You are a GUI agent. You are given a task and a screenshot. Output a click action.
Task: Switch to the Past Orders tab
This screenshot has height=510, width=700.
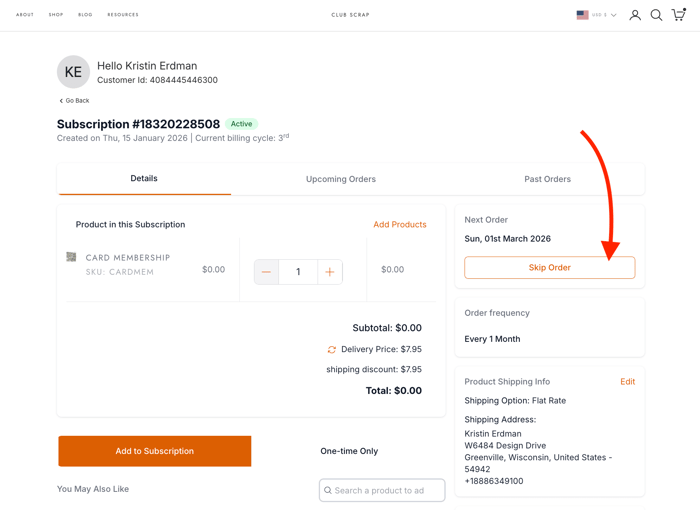[x=547, y=179]
